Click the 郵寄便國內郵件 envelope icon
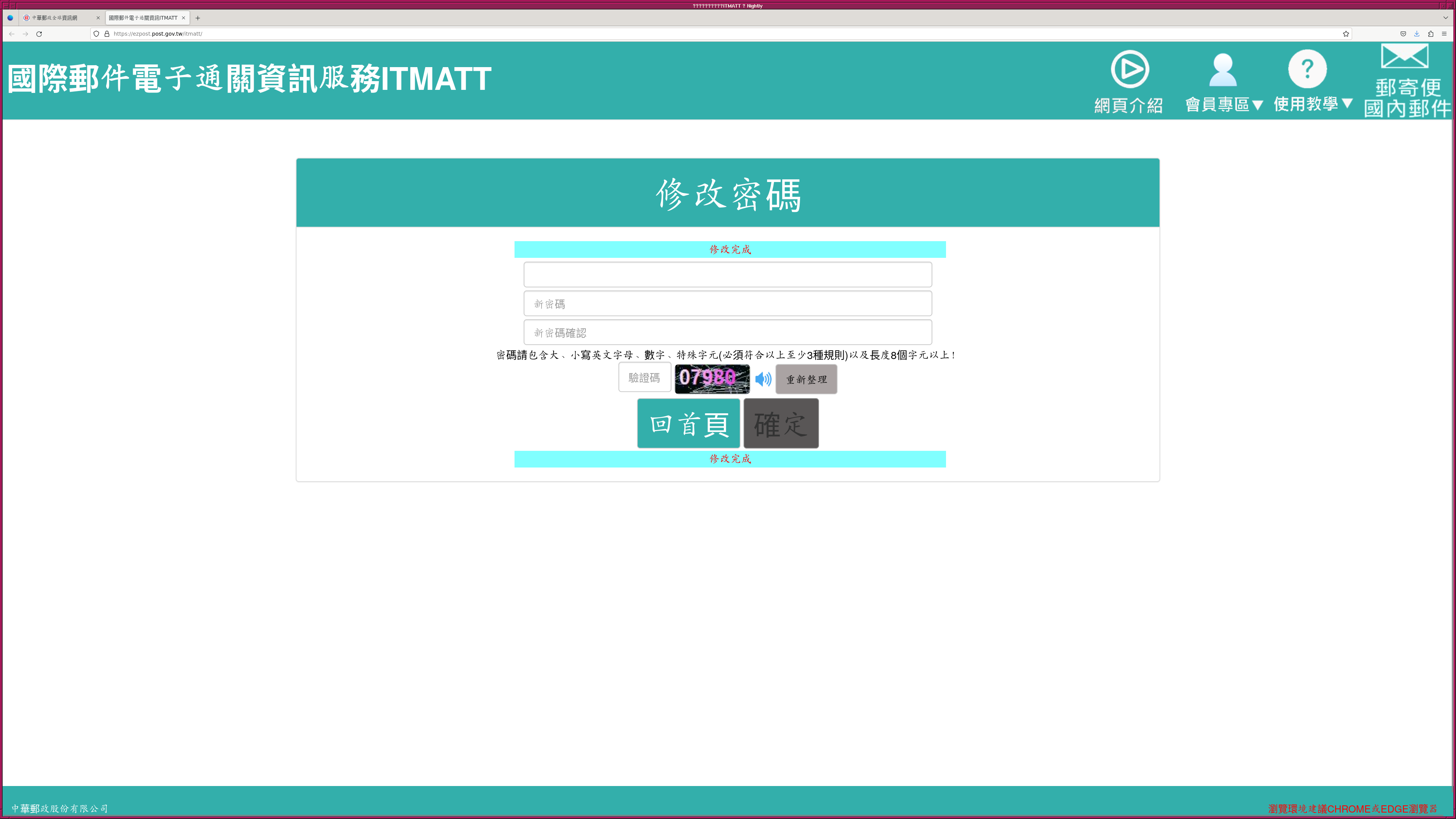The width and height of the screenshot is (1456, 819). tap(1404, 56)
